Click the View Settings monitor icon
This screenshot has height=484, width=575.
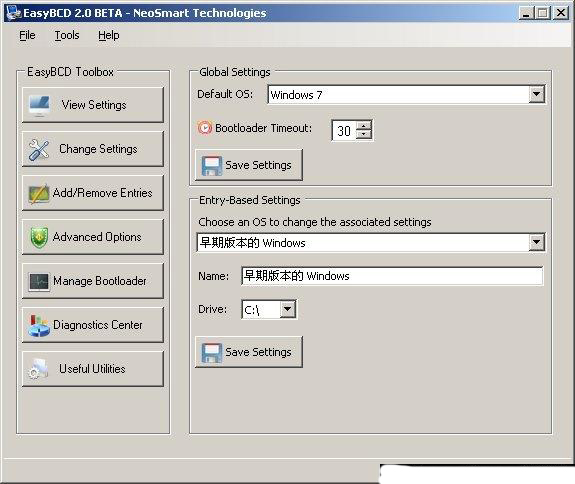pos(39,106)
